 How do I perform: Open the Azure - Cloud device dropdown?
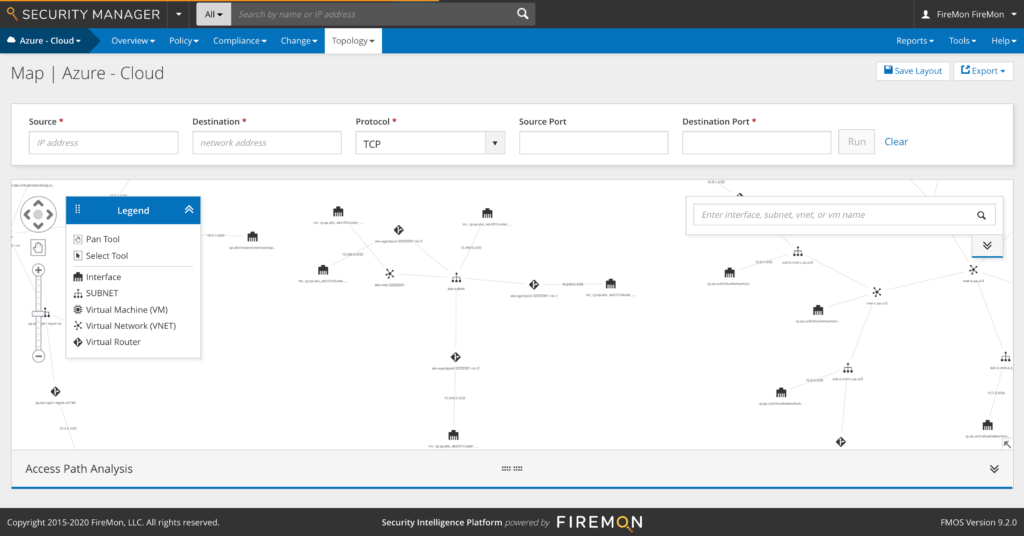pos(44,40)
